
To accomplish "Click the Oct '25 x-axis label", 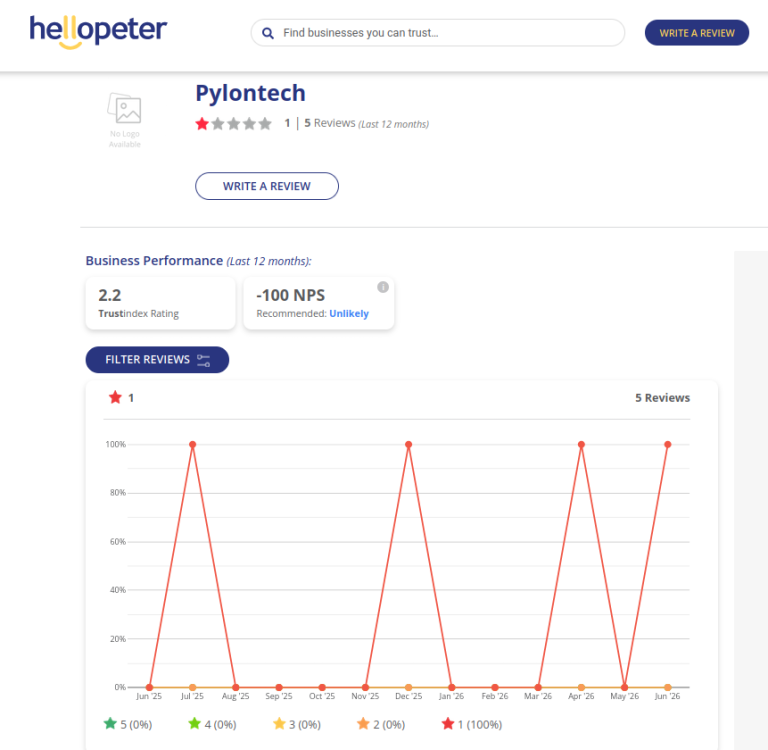I will coord(322,696).
